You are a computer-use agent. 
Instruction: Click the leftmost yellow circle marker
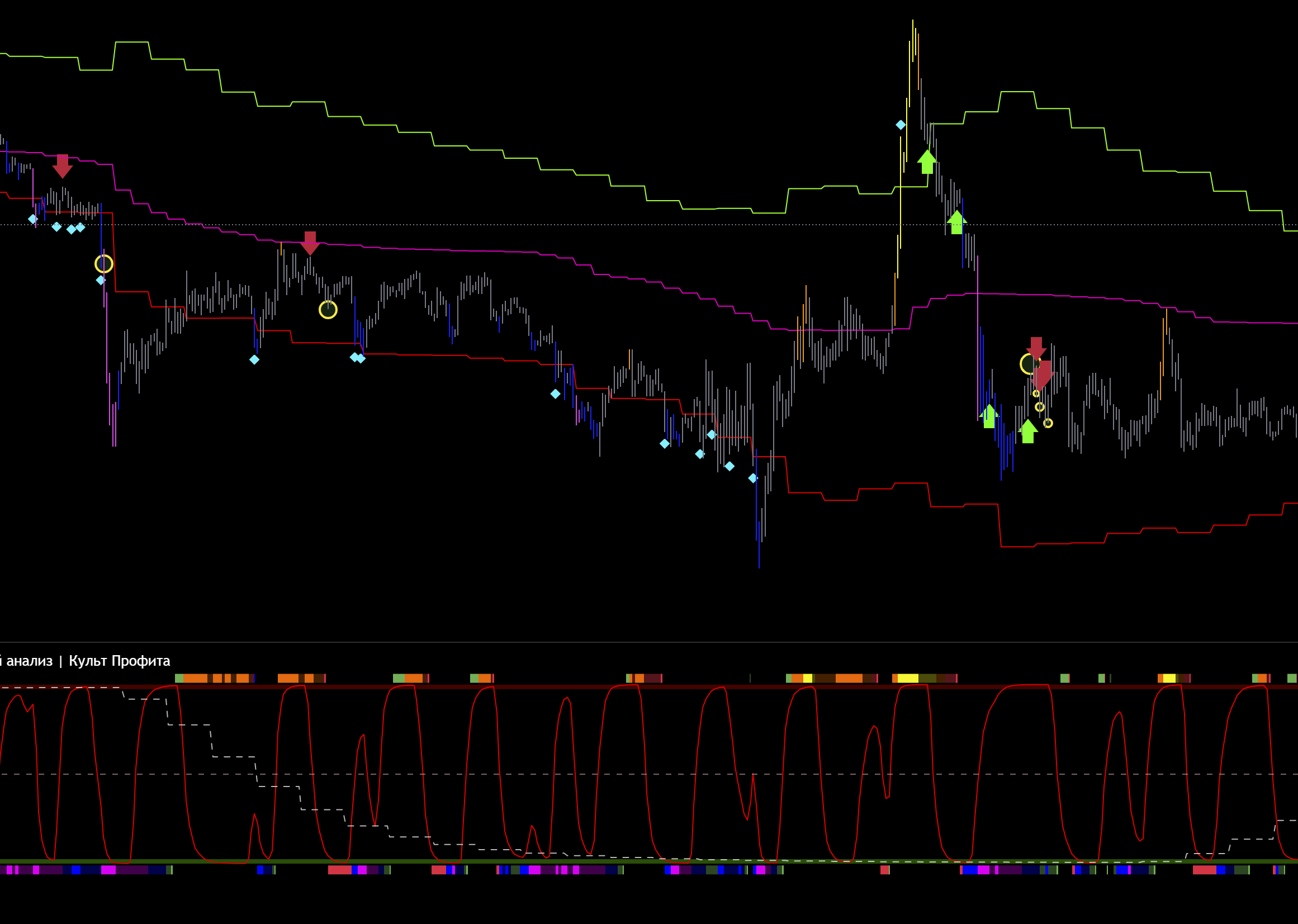103,264
